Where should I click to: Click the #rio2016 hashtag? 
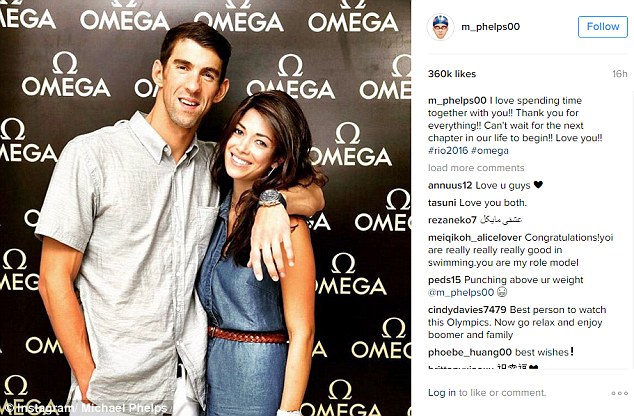pyautogui.click(x=448, y=151)
